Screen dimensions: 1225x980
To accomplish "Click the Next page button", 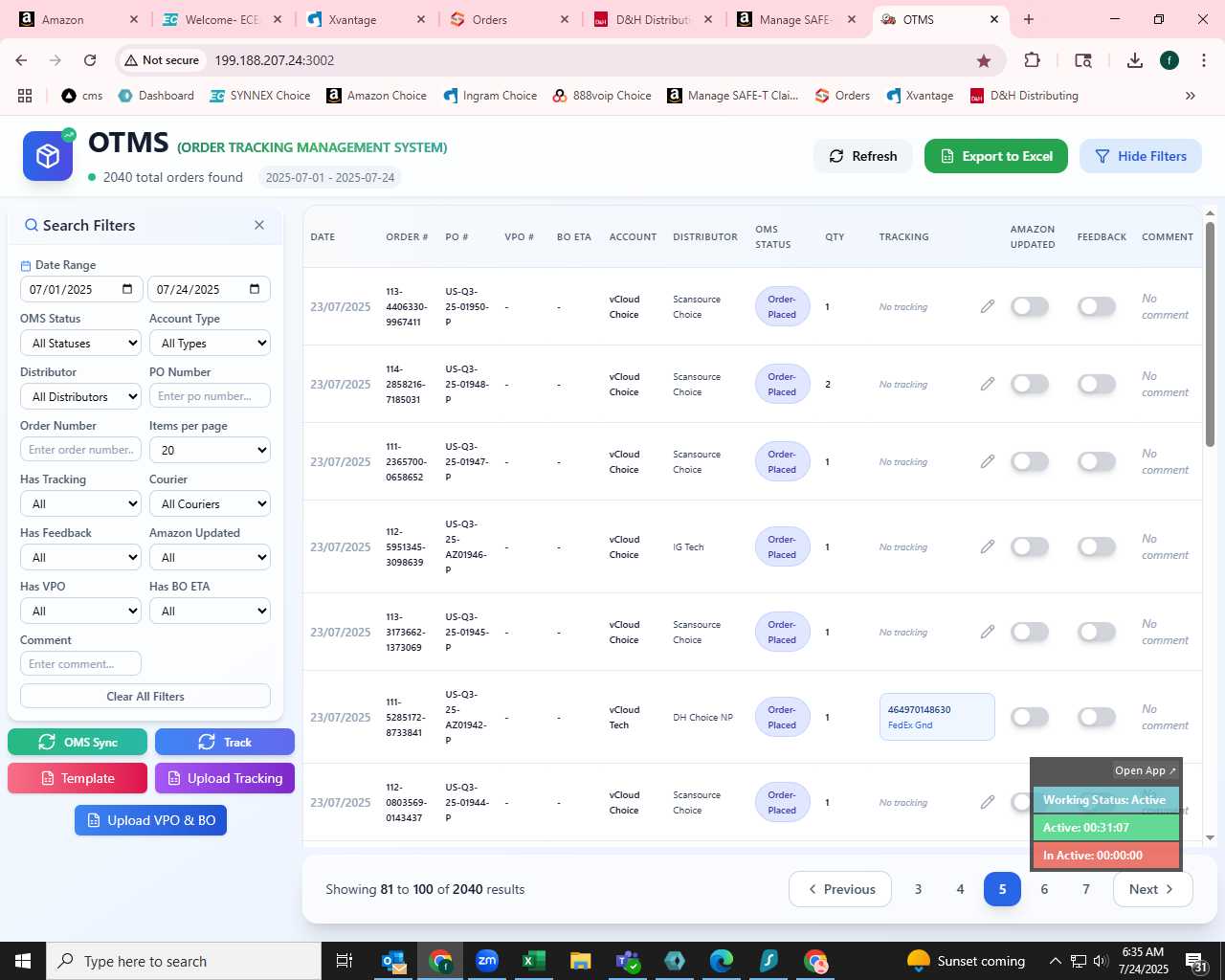I will point(1152,889).
